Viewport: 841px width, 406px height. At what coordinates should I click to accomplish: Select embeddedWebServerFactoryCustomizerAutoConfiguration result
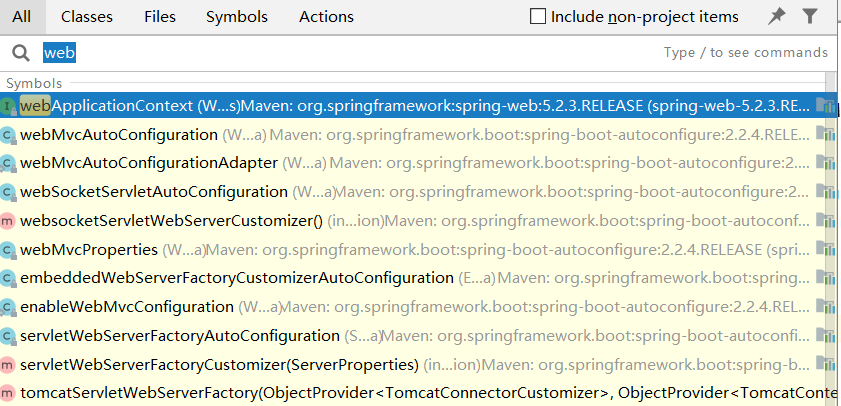tap(413, 278)
